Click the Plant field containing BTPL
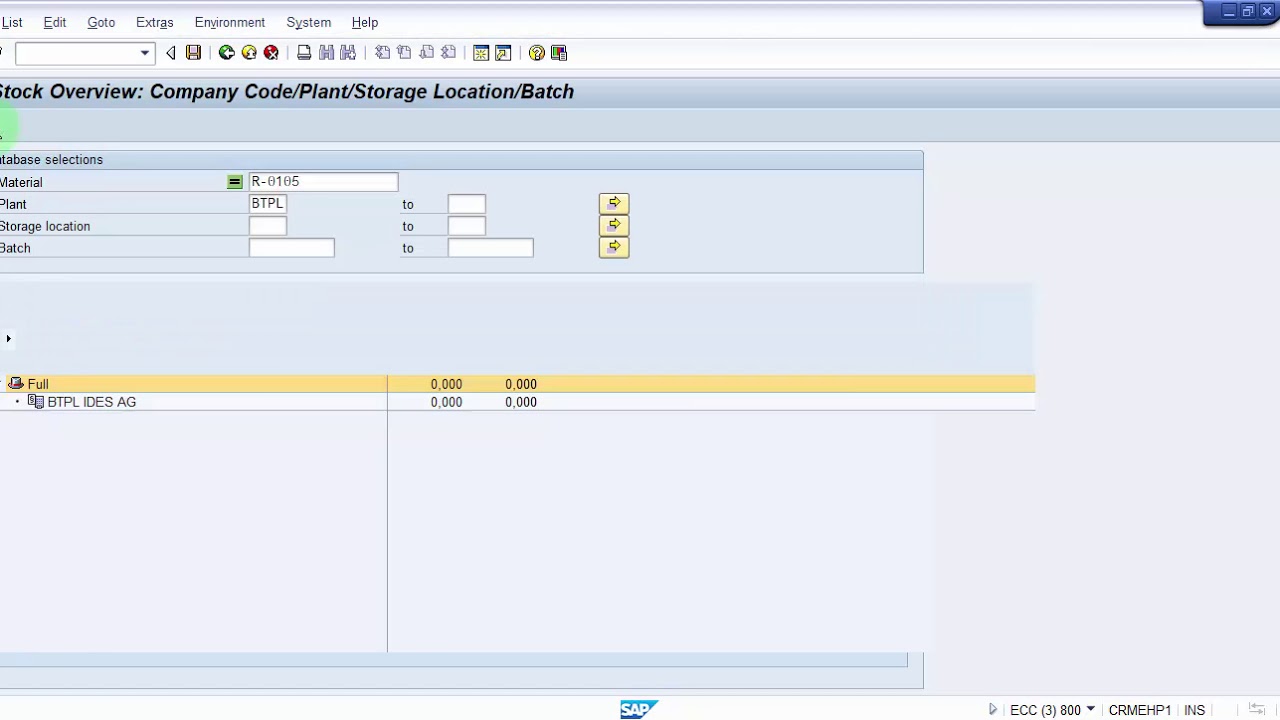Viewport: 1280px width, 720px height. [267, 204]
